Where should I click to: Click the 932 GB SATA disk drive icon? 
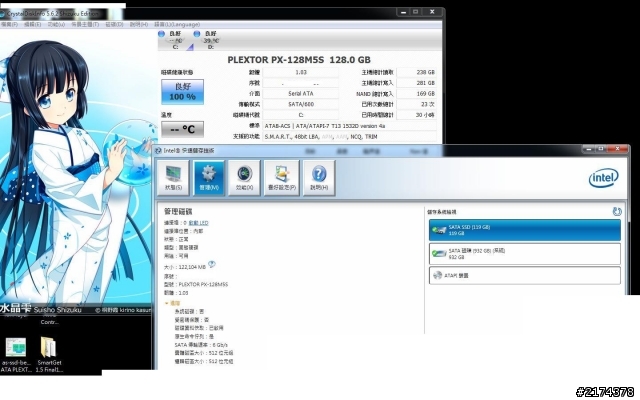[439, 253]
